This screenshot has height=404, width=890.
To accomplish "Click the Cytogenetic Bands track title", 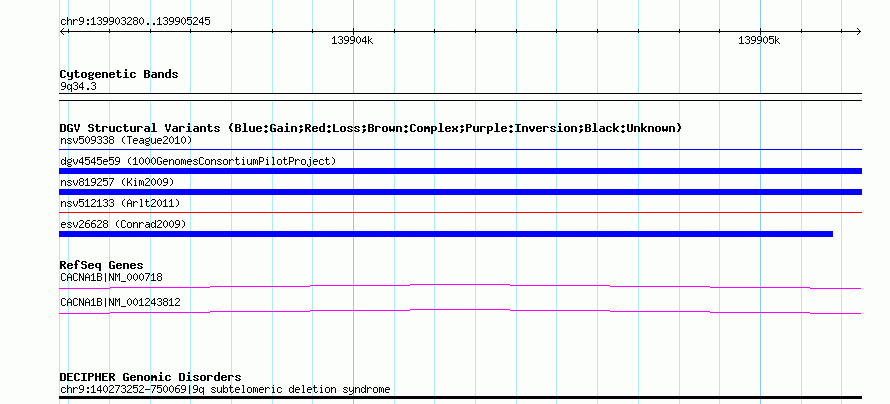I will click(119, 74).
